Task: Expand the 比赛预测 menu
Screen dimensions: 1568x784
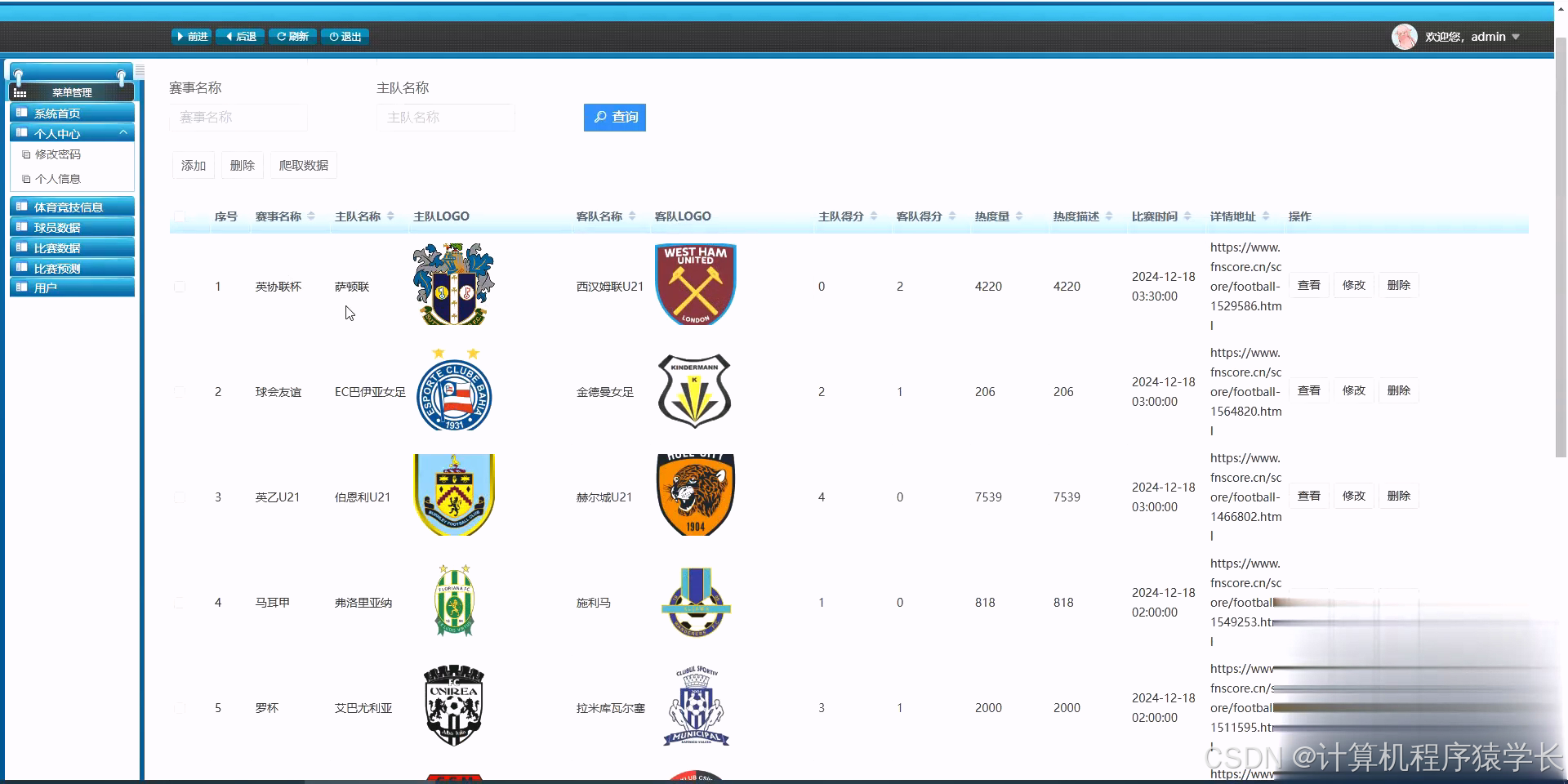Action: (72, 269)
